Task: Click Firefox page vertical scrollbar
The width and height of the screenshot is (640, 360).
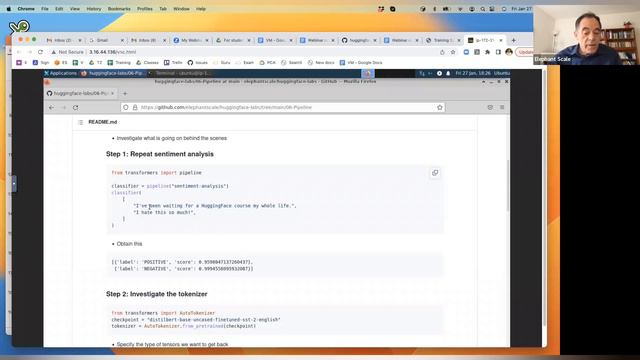Action: (x=508, y=186)
